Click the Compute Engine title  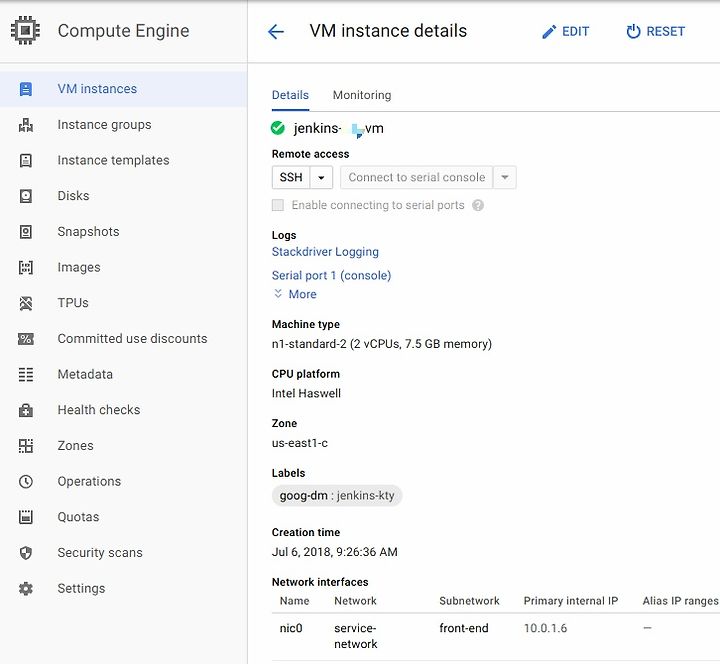(124, 31)
